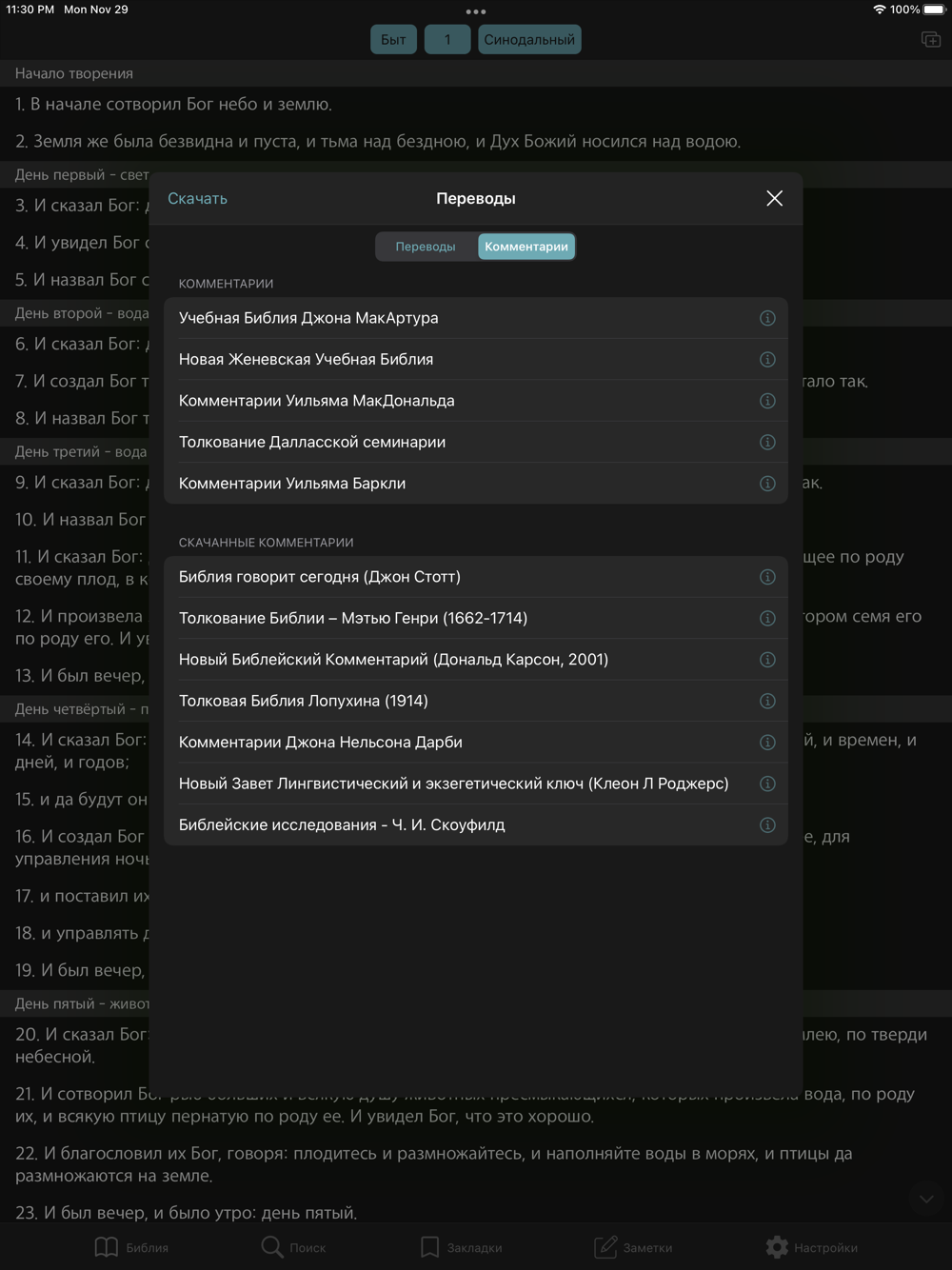Open Библия говорит сегодня (Джон Стотт)
This screenshot has height=1270, width=952.
(476, 577)
